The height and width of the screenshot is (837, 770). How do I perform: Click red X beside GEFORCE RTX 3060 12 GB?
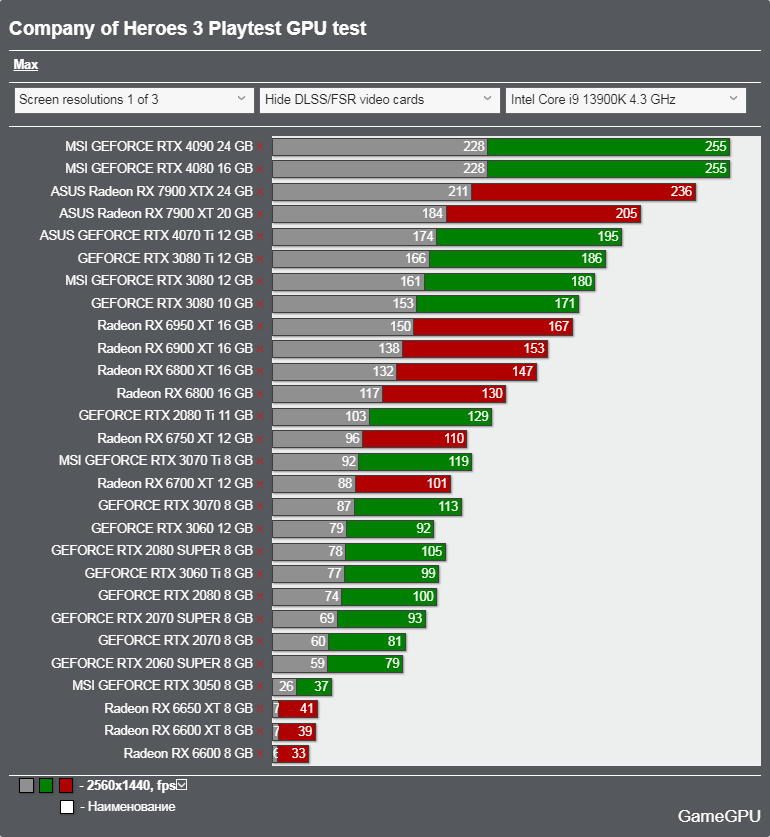pyautogui.click(x=260, y=529)
